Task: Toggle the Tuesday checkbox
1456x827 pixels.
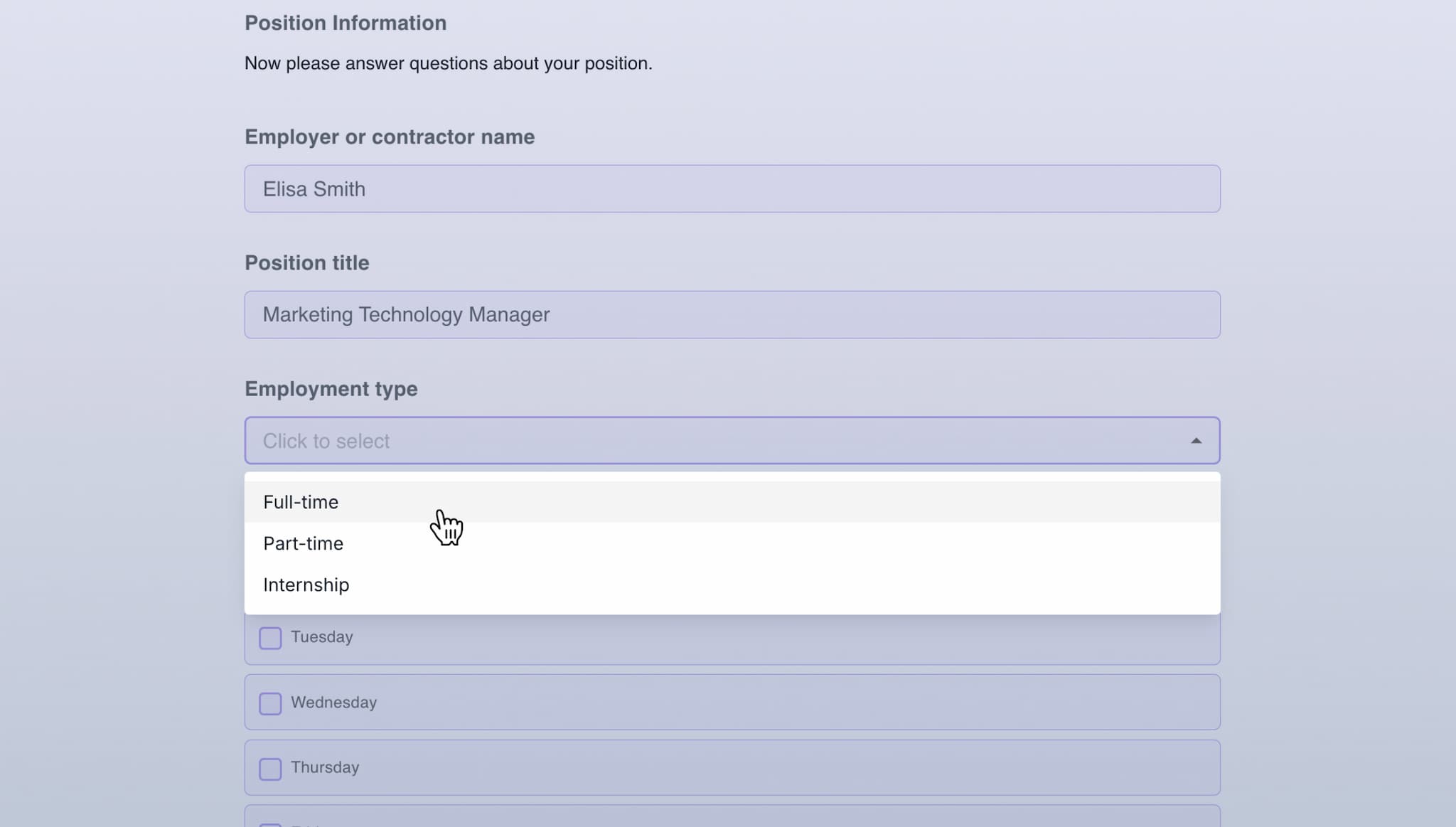Action: [270, 637]
